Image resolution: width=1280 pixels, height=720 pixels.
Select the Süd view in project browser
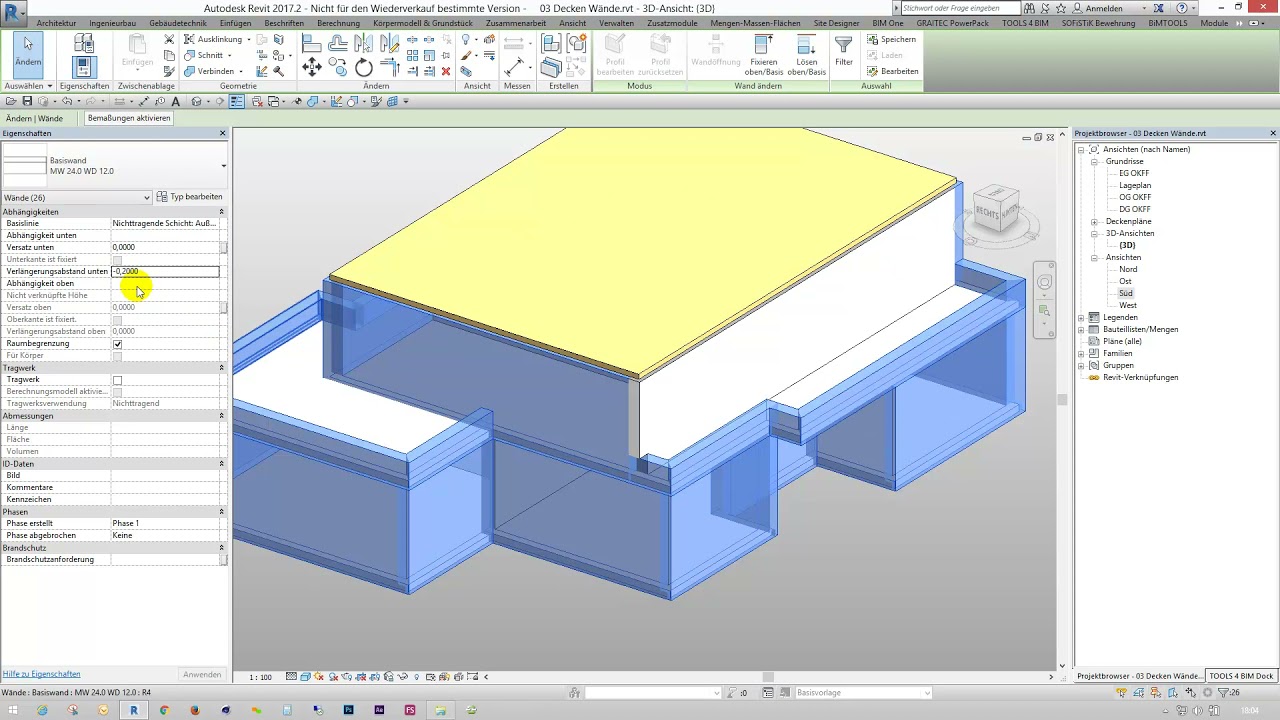point(1126,293)
